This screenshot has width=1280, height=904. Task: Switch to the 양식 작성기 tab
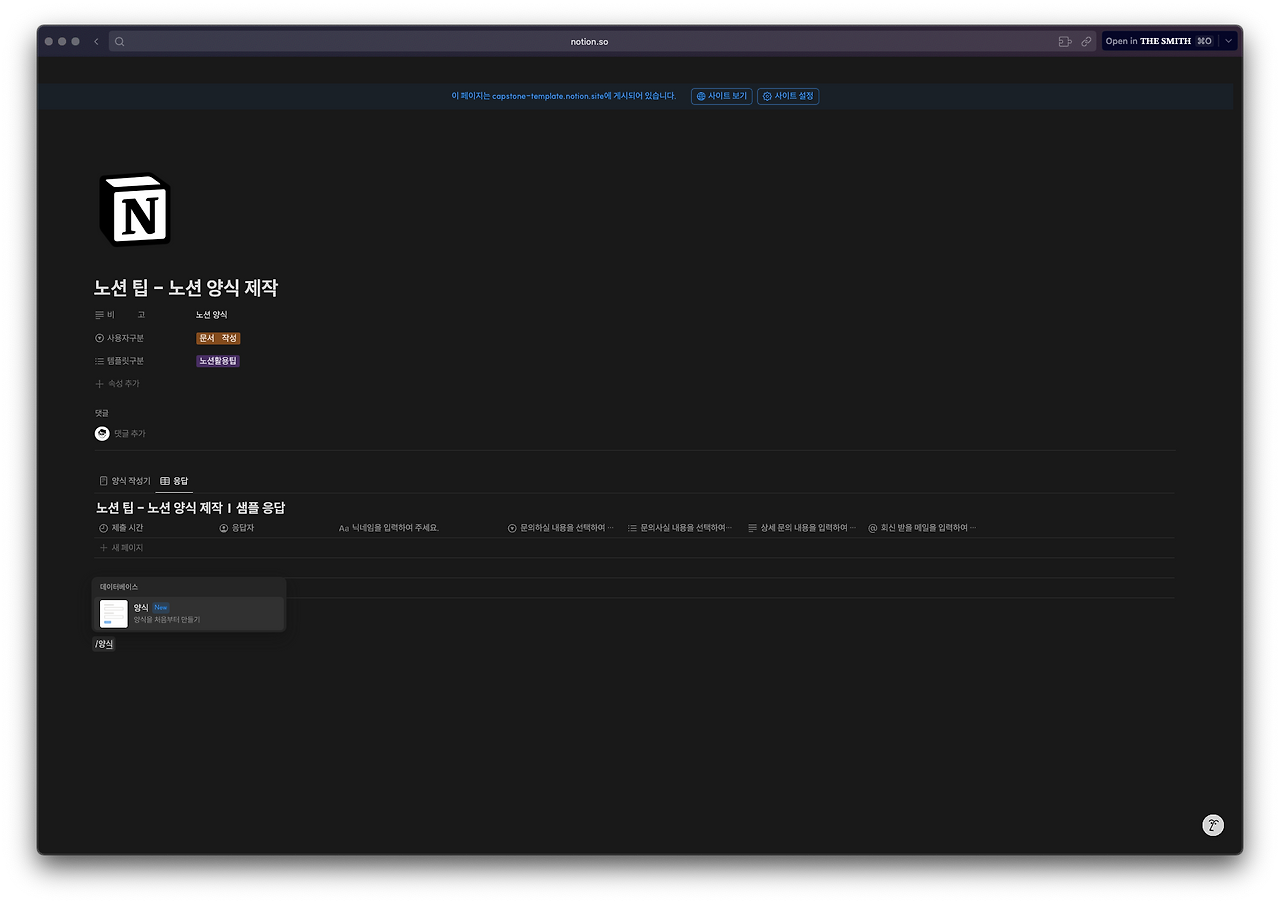125,481
